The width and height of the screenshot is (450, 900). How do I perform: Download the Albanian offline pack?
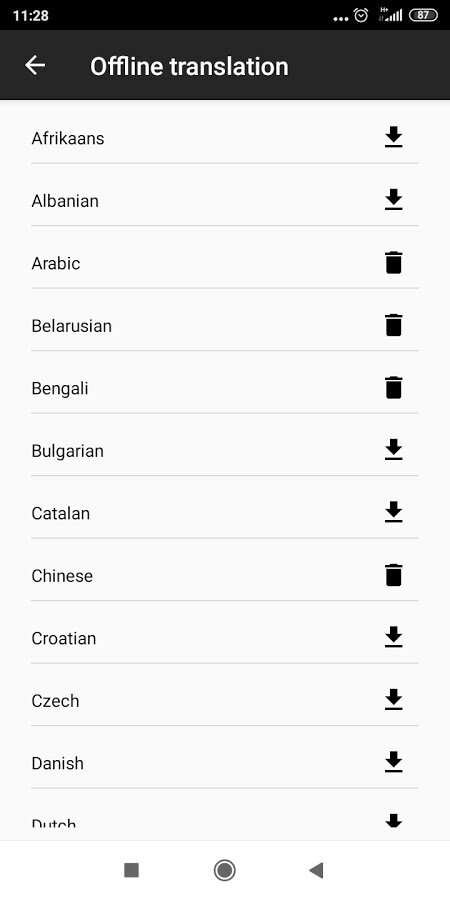click(393, 200)
